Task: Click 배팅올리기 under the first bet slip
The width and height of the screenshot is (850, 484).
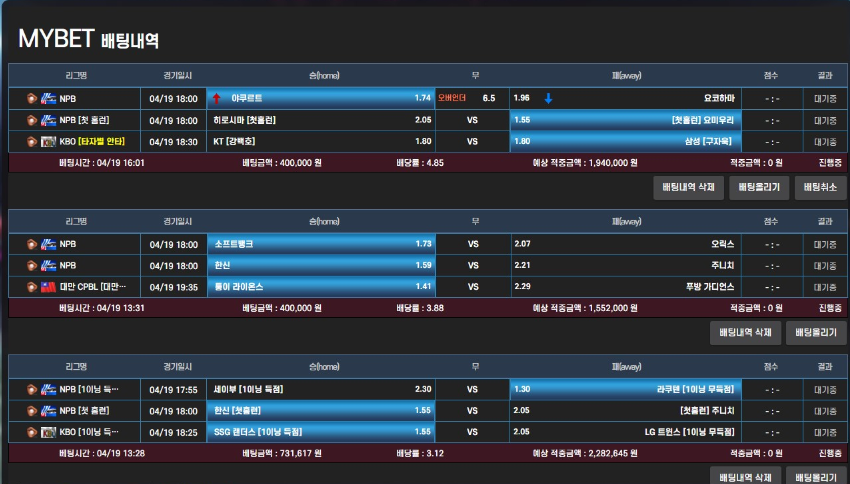Action: pos(760,187)
